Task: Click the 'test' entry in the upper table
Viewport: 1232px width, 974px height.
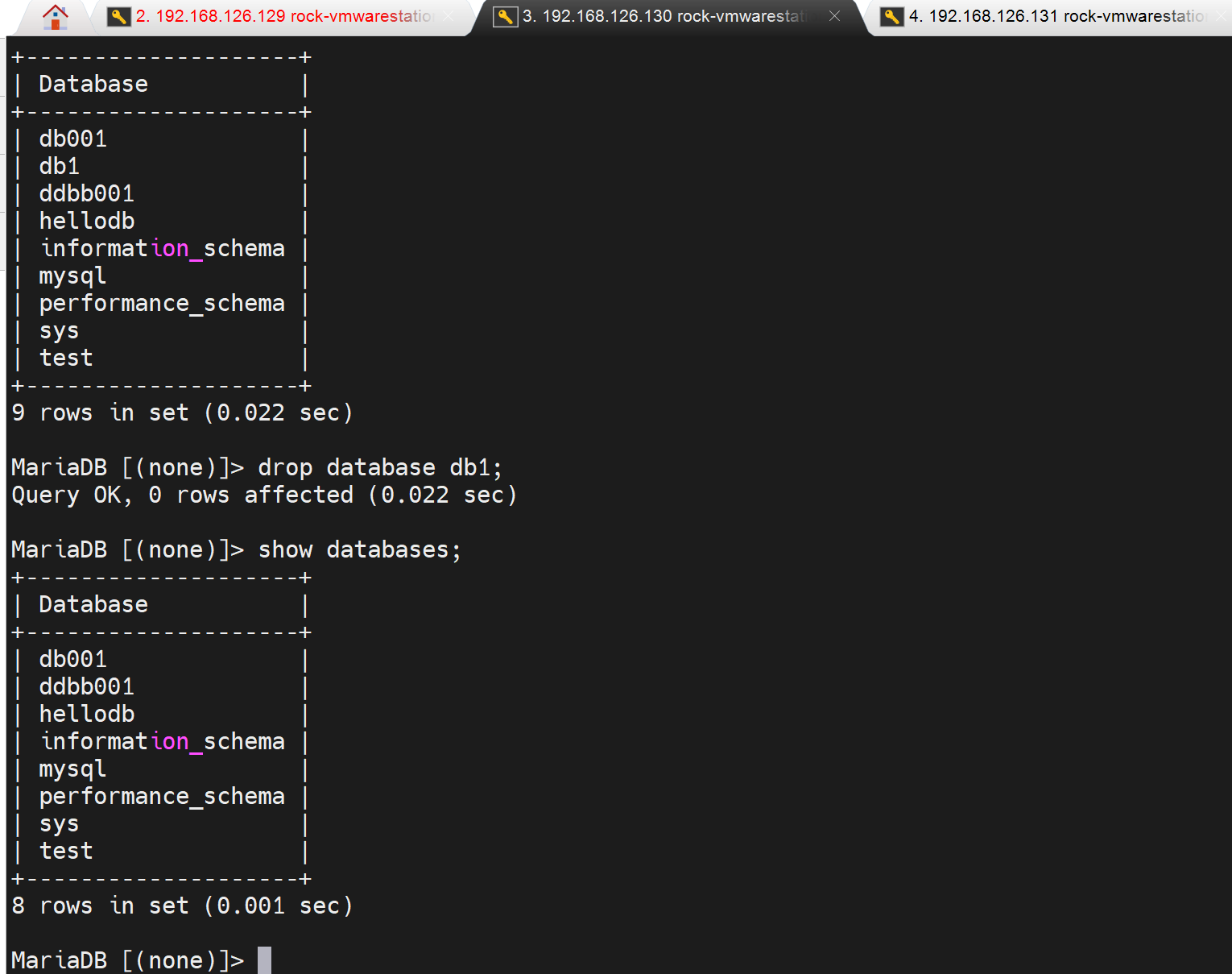Action: [66, 358]
